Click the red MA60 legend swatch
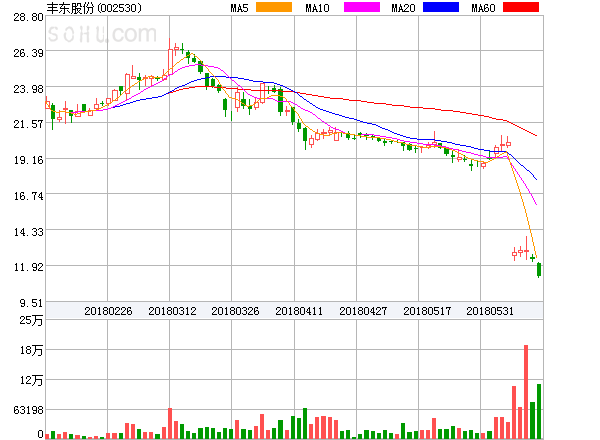 (x=521, y=7)
